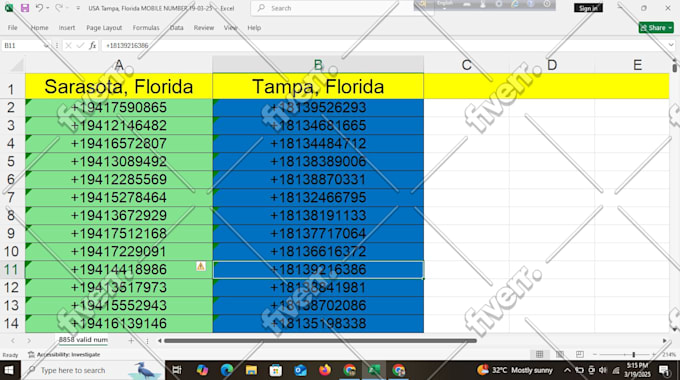
Task: Open Task View on the taskbar
Action: pos(177,370)
